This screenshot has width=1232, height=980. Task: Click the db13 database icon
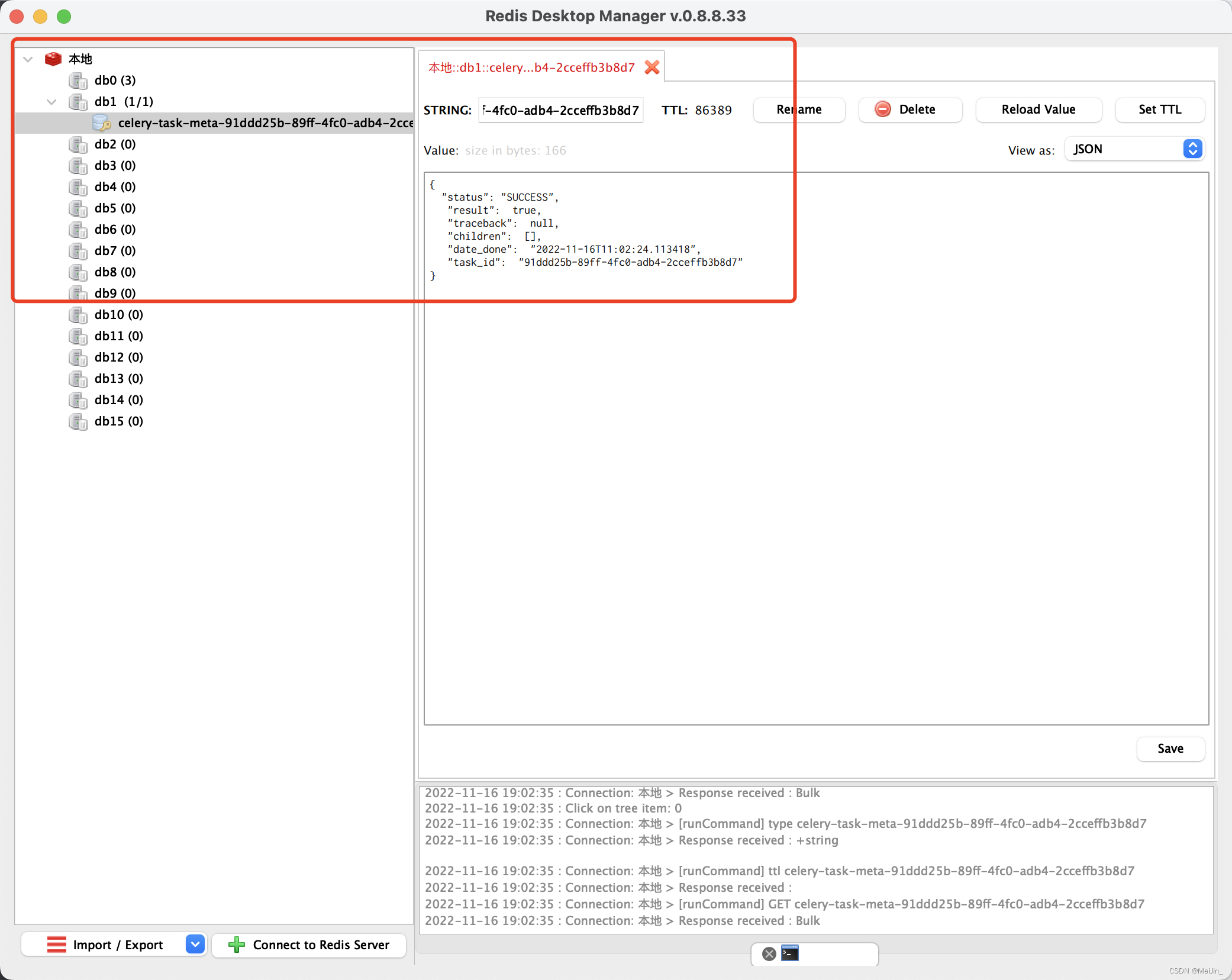tap(78, 379)
